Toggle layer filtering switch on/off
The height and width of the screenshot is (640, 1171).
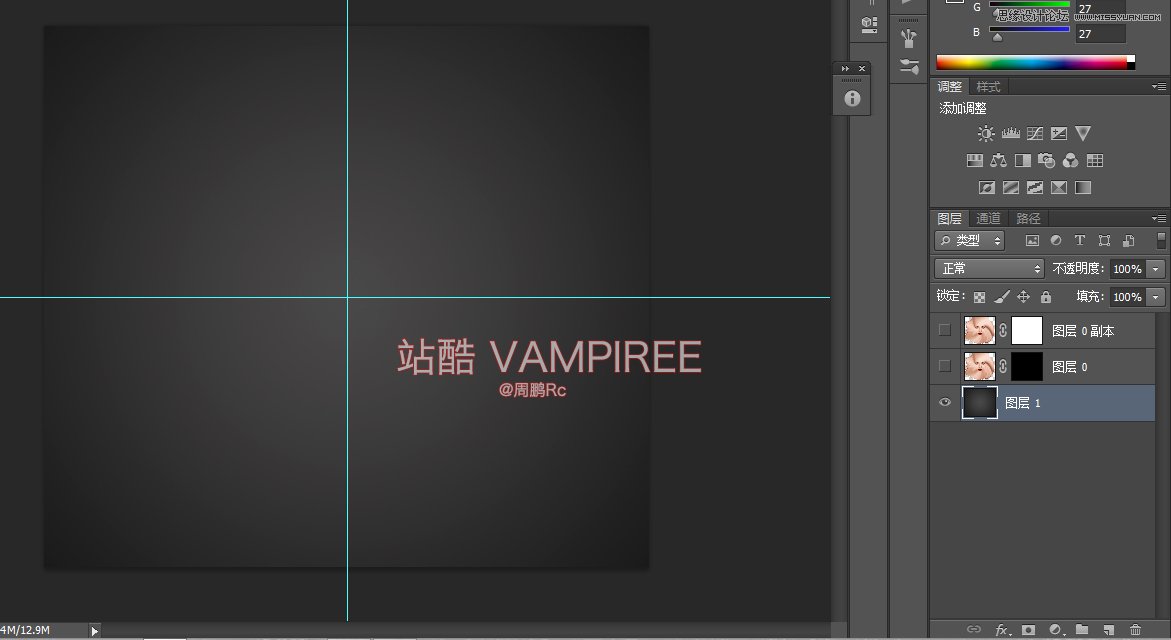point(1161,240)
